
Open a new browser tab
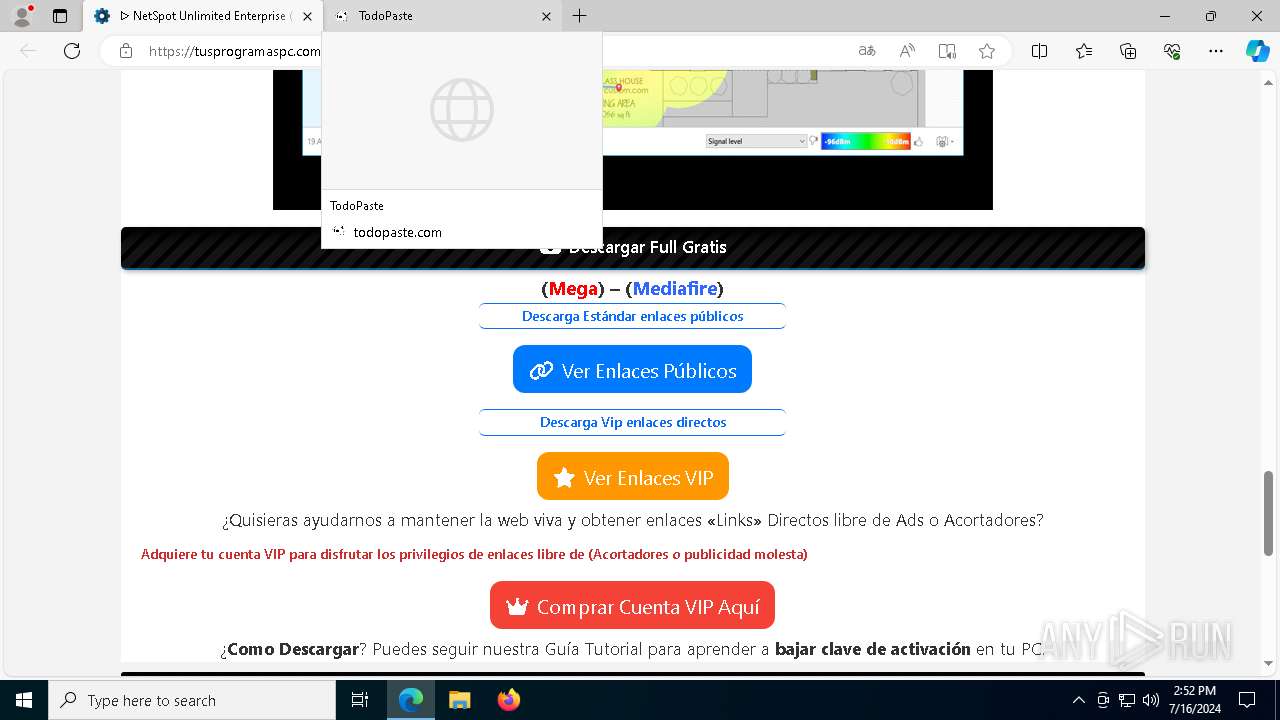(580, 16)
